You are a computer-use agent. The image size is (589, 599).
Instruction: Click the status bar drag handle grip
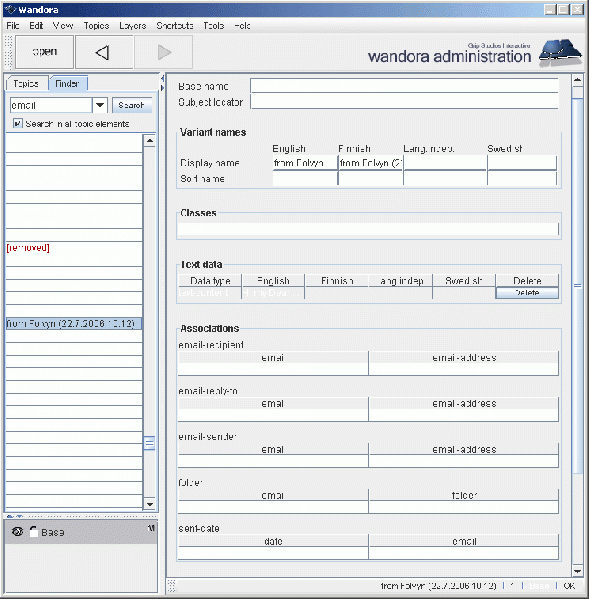(x=172, y=585)
